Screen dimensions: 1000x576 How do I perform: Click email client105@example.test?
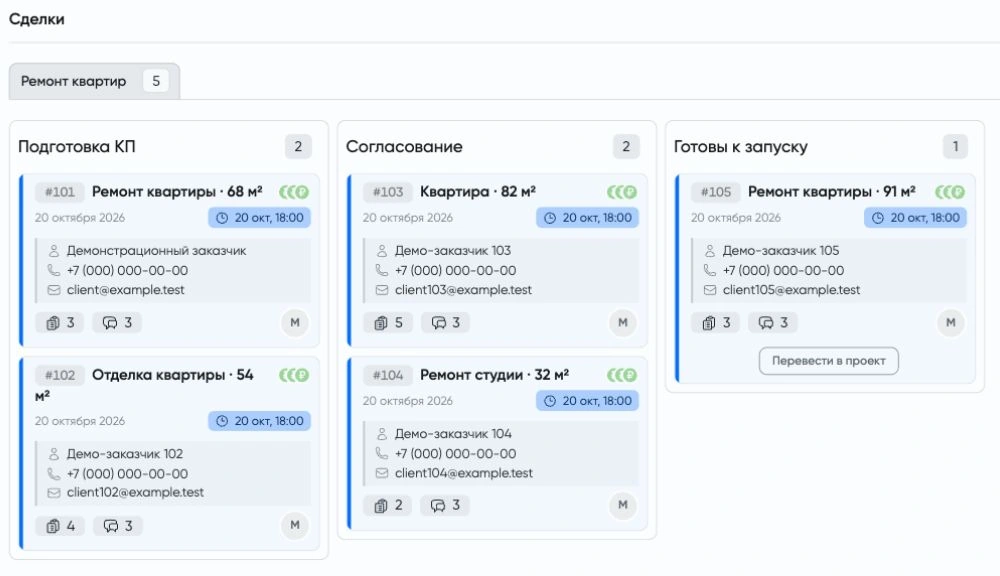click(791, 290)
